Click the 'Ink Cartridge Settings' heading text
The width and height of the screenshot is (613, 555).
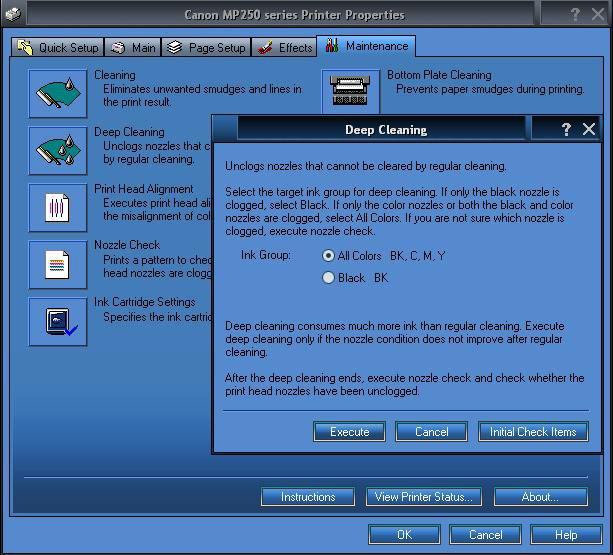click(145, 302)
